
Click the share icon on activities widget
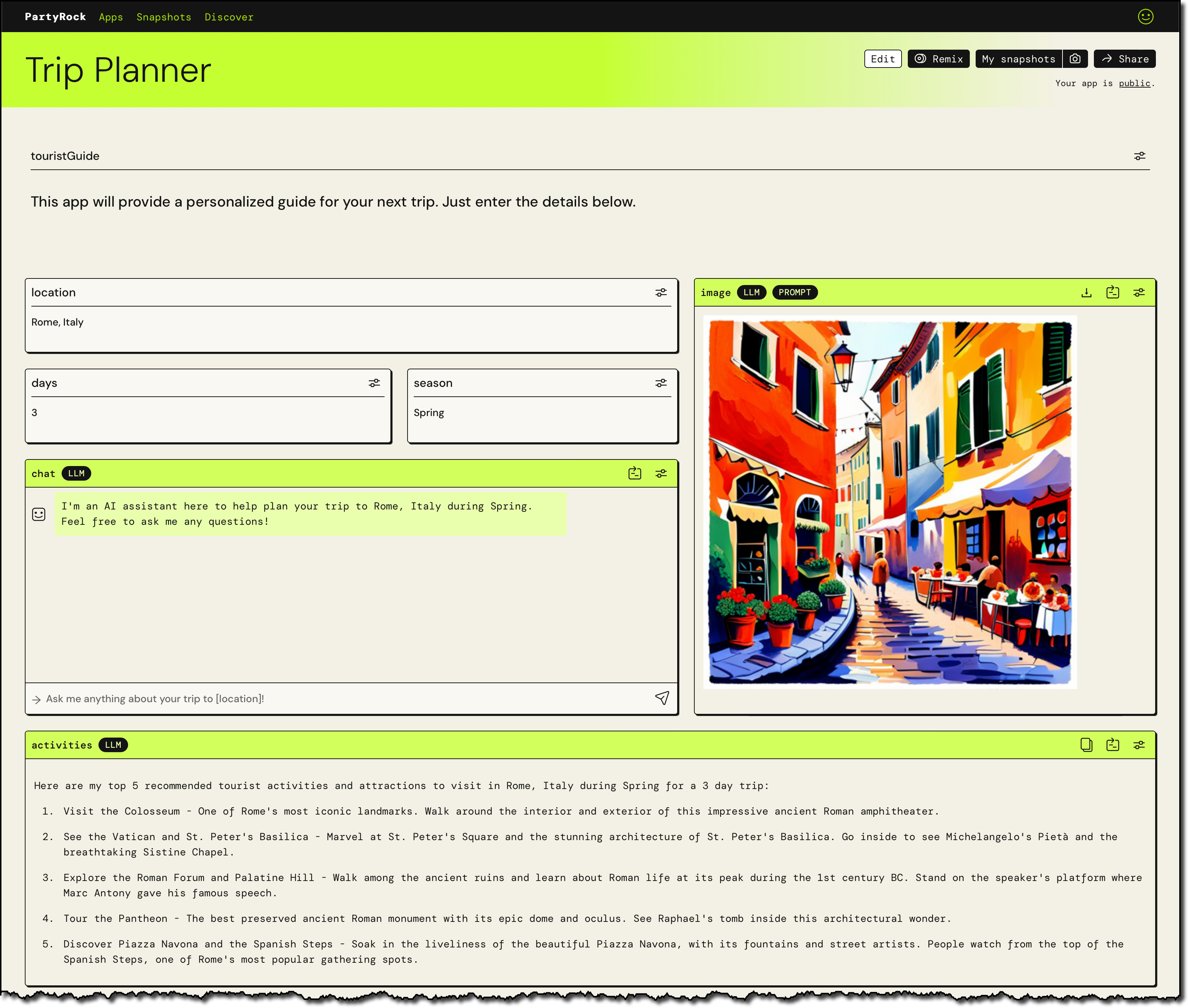[1113, 745]
